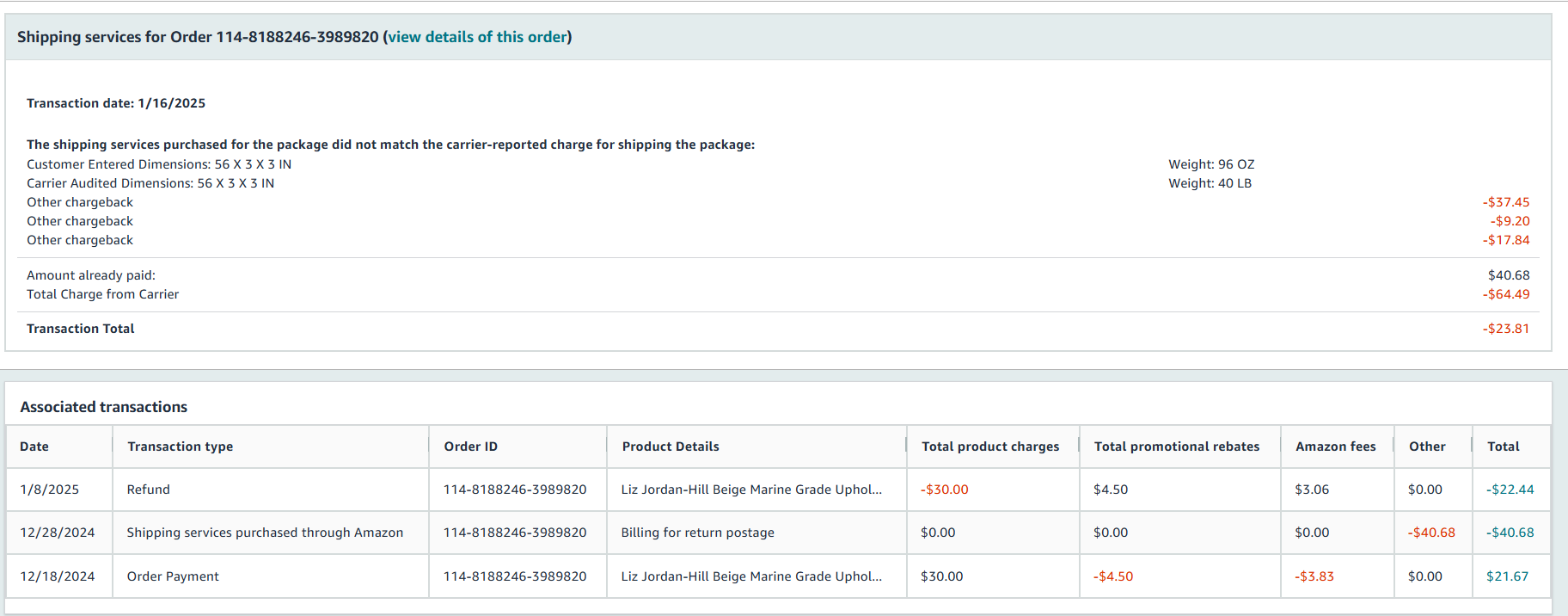Click the Other column header
The height and width of the screenshot is (616, 1568).
[1427, 447]
